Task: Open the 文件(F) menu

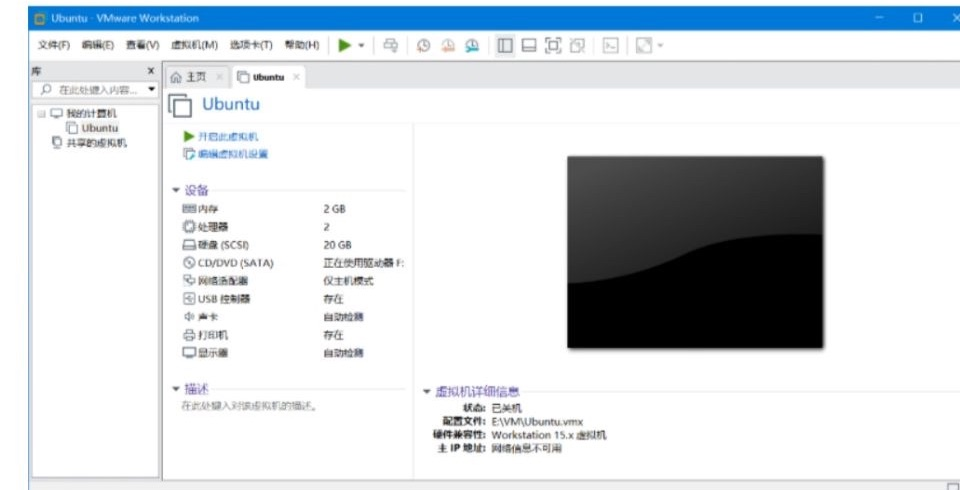Action: [54, 45]
